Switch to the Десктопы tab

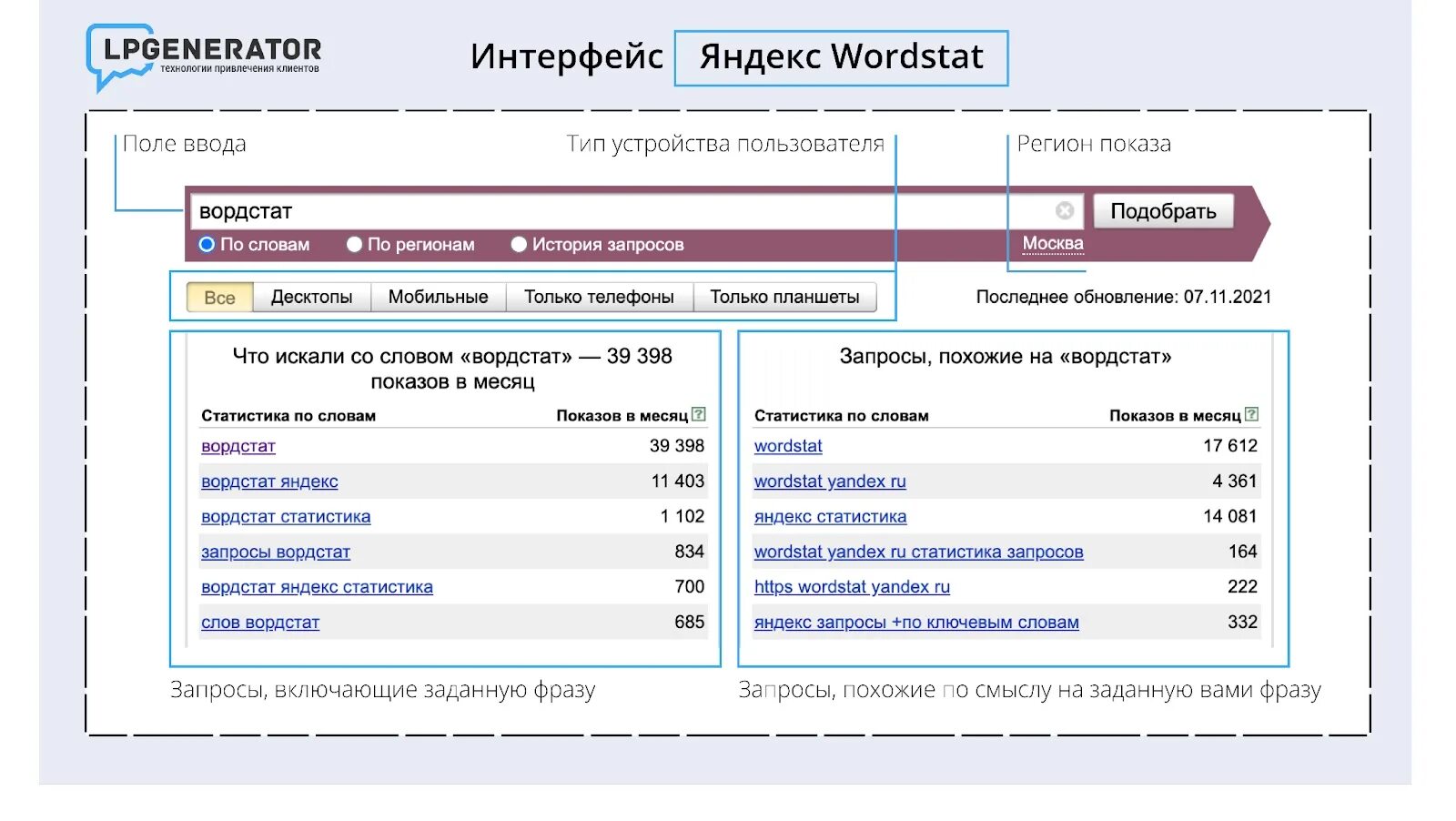pos(311,298)
